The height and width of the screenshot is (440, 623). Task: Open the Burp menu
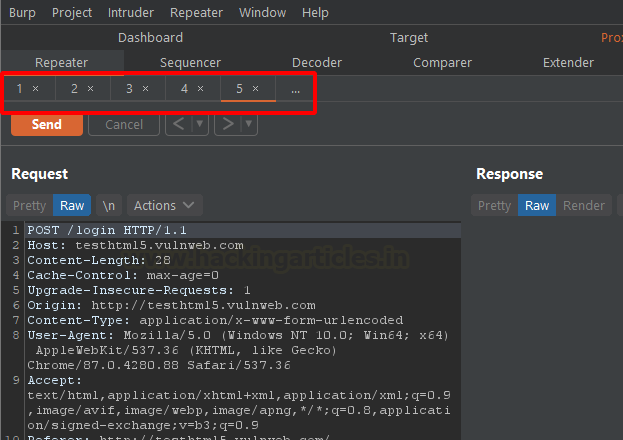coord(22,13)
